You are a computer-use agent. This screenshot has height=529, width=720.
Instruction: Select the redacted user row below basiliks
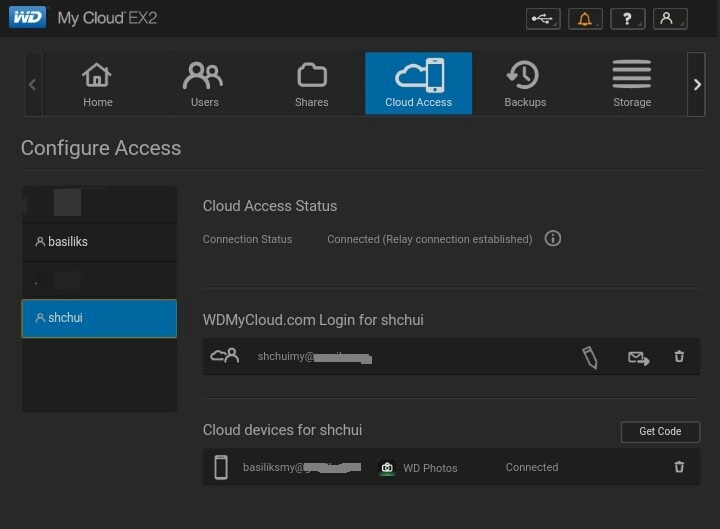(99, 280)
